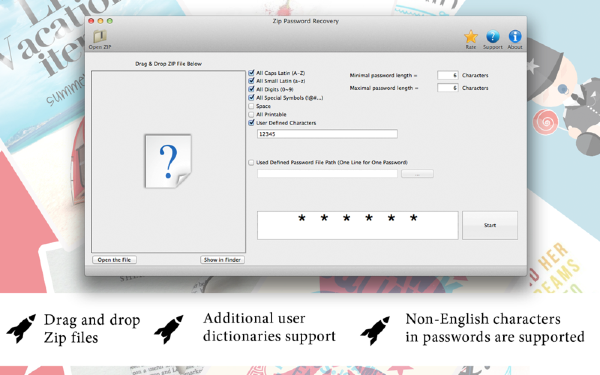The image size is (600, 375).
Task: Click 'Maximal password length' label
Action: pyautogui.click(x=384, y=88)
